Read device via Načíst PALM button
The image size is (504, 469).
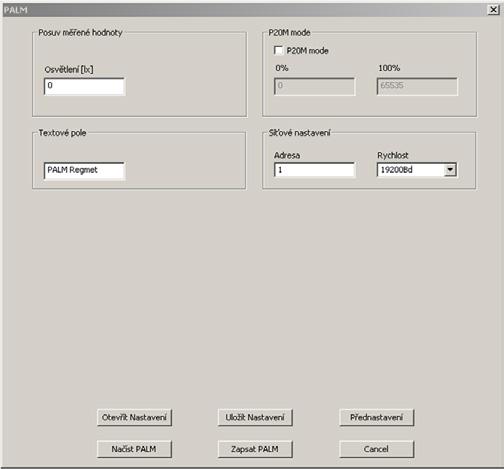(x=134, y=449)
